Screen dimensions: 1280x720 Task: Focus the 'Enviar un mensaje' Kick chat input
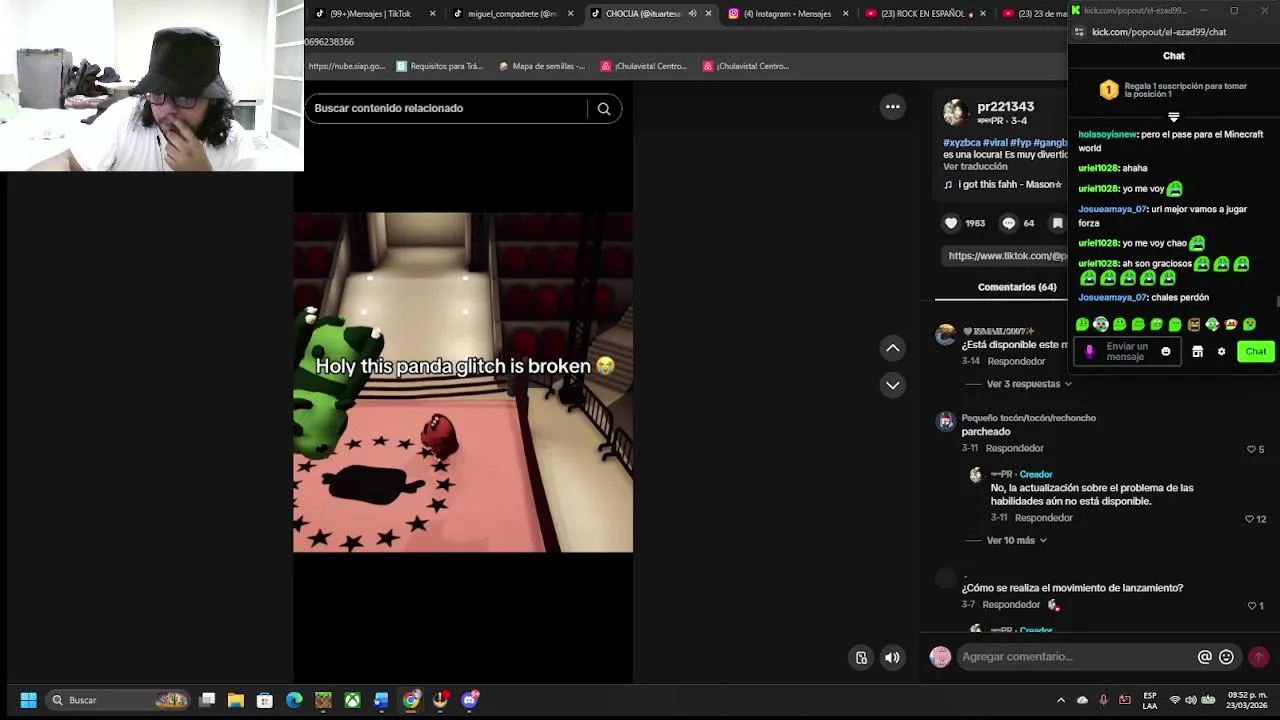(x=1127, y=352)
